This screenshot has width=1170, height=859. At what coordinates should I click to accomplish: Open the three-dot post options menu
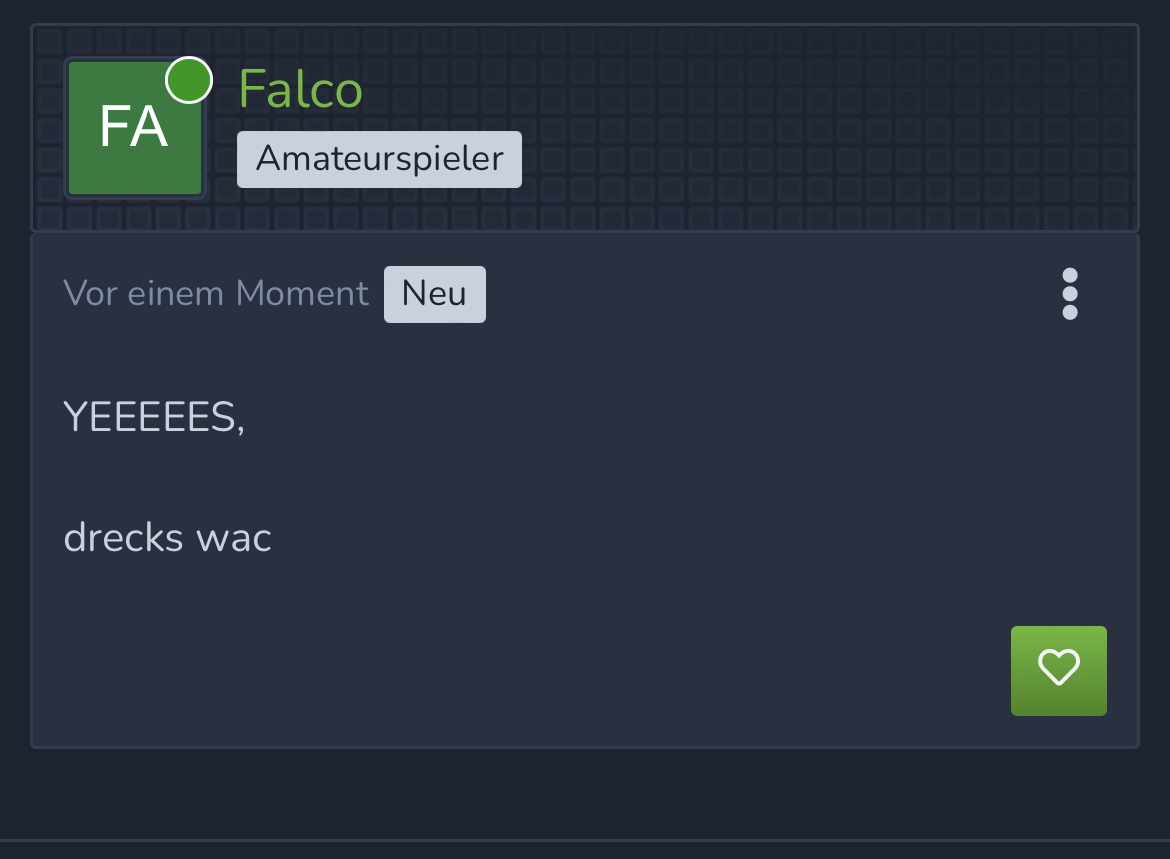(x=1069, y=293)
